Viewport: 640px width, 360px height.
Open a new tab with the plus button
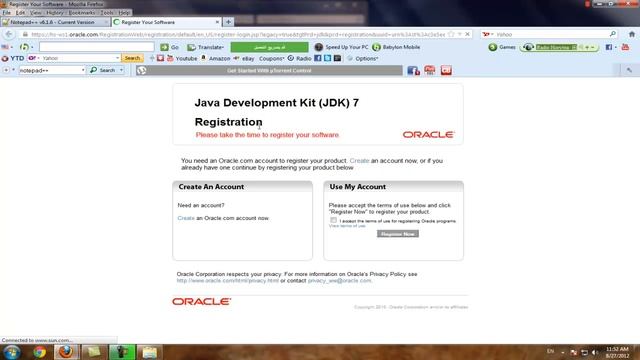pos(228,22)
